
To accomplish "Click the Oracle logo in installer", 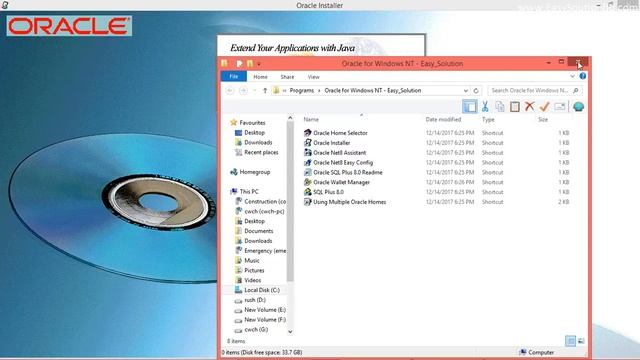I will coord(69,26).
